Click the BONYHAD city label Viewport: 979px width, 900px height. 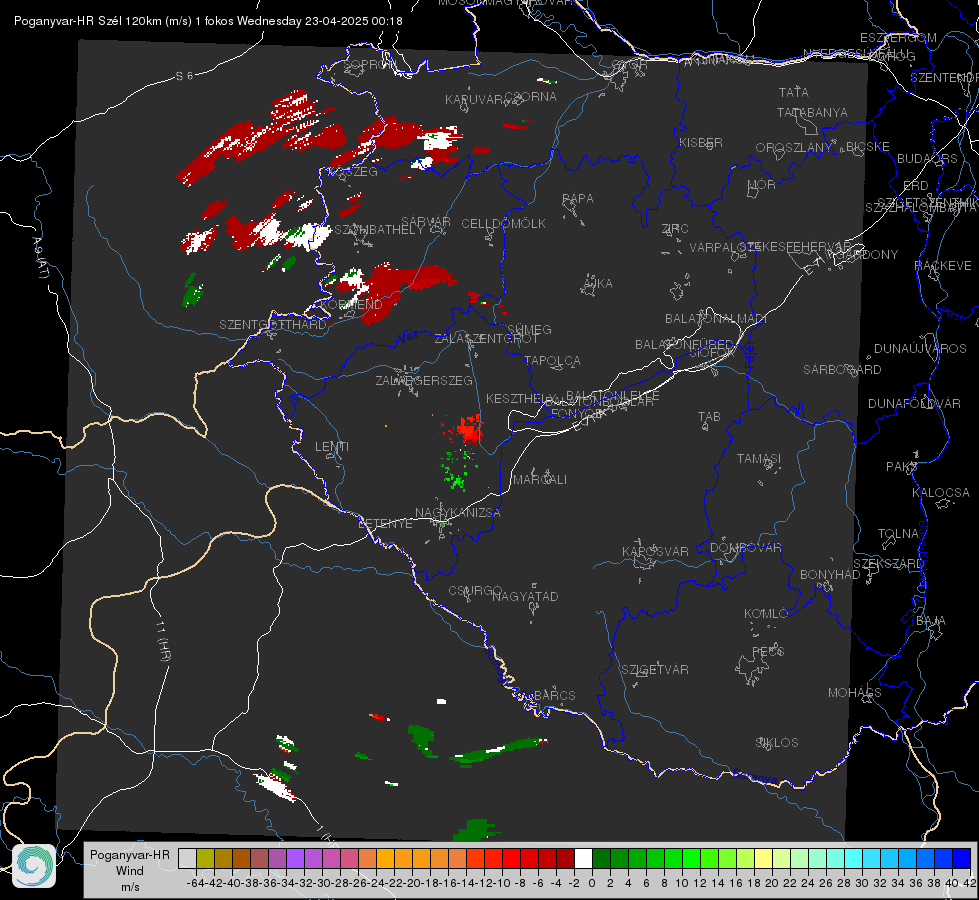coord(830,575)
